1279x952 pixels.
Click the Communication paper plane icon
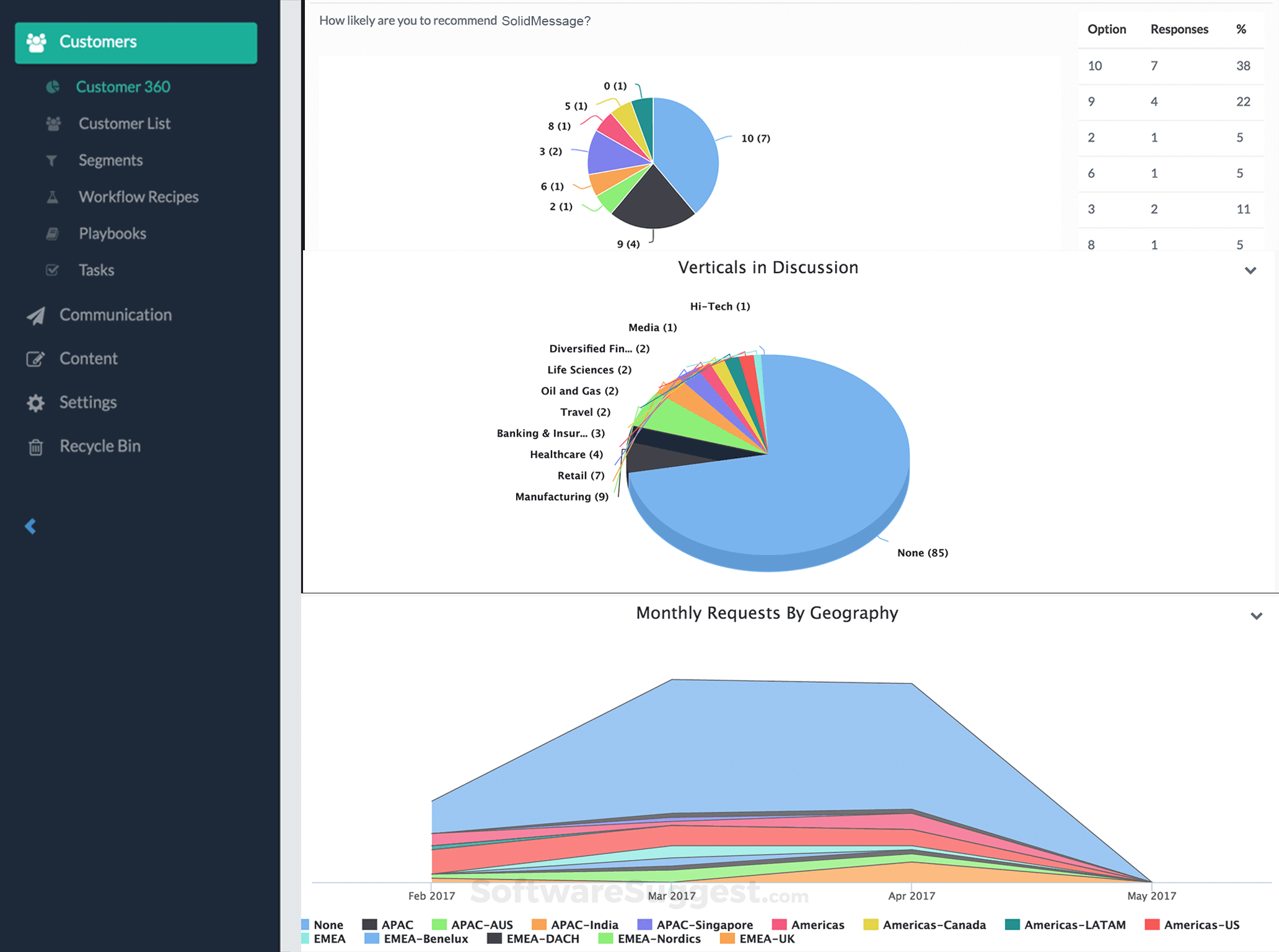click(36, 315)
